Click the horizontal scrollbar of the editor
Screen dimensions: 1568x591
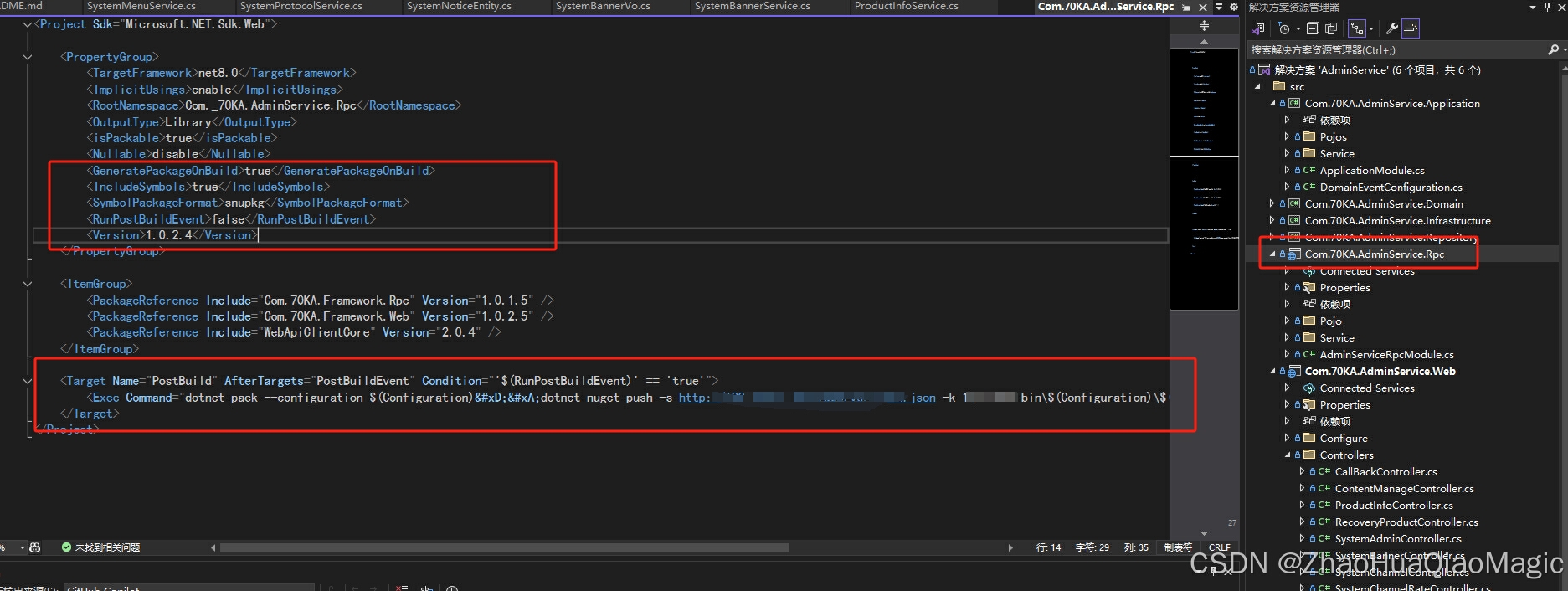(x=504, y=547)
